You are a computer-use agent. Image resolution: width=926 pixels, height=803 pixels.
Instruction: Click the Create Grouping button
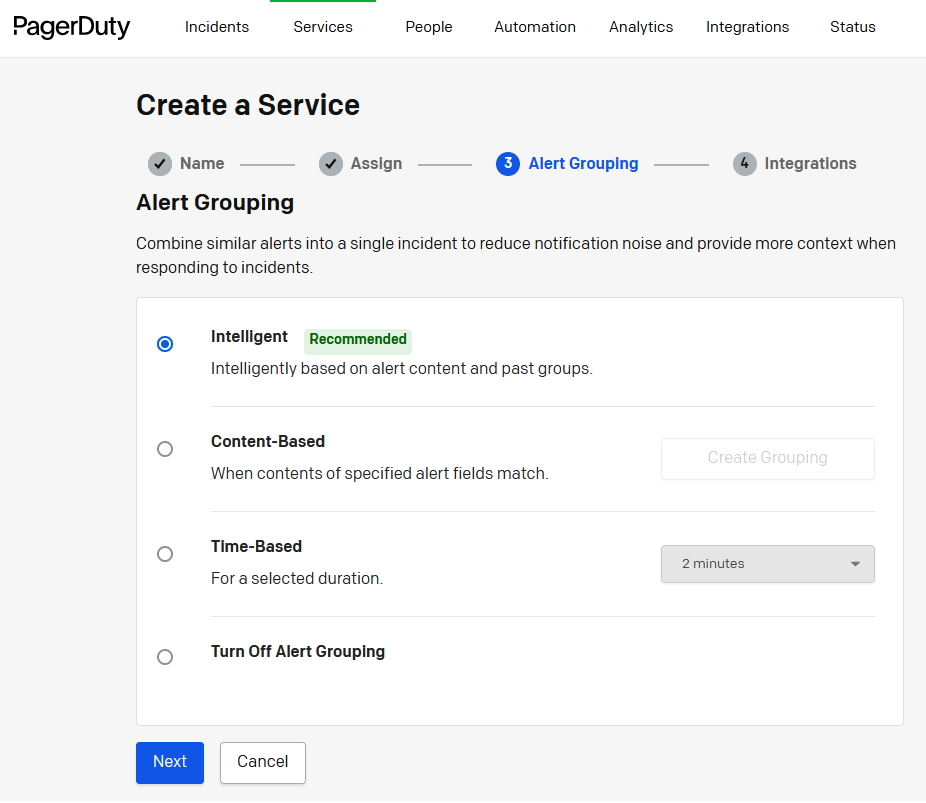click(767, 458)
